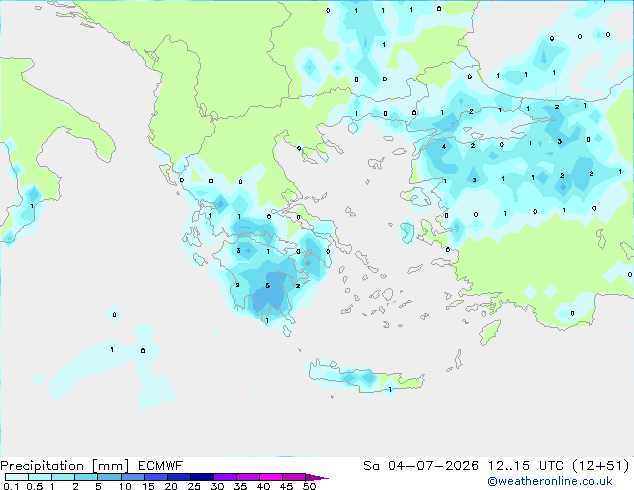634x490 pixels.
Task: Click the '45' legend scale label
Action: pyautogui.click(x=286, y=486)
